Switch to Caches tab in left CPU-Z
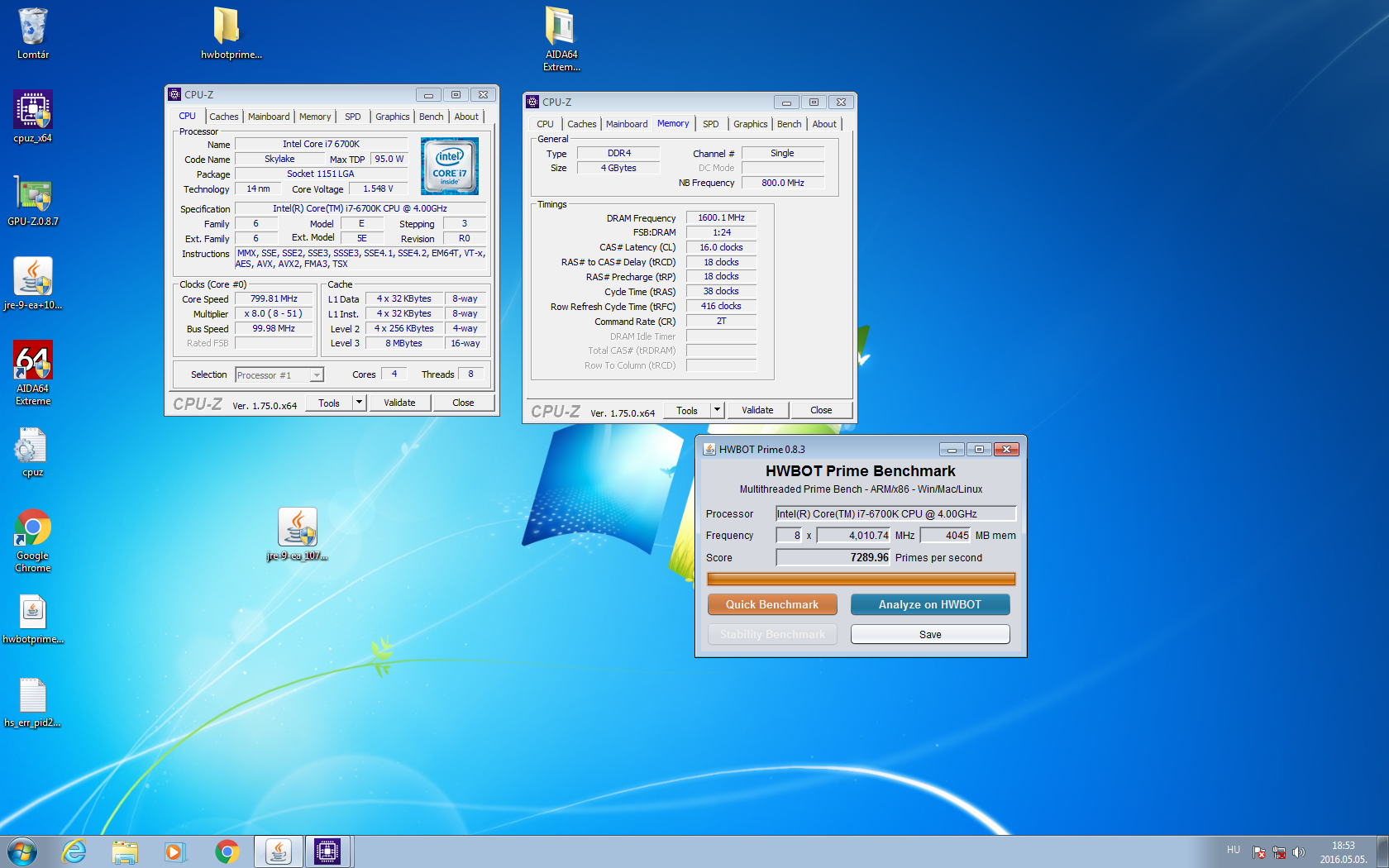Image resolution: width=1389 pixels, height=868 pixels. [223, 117]
